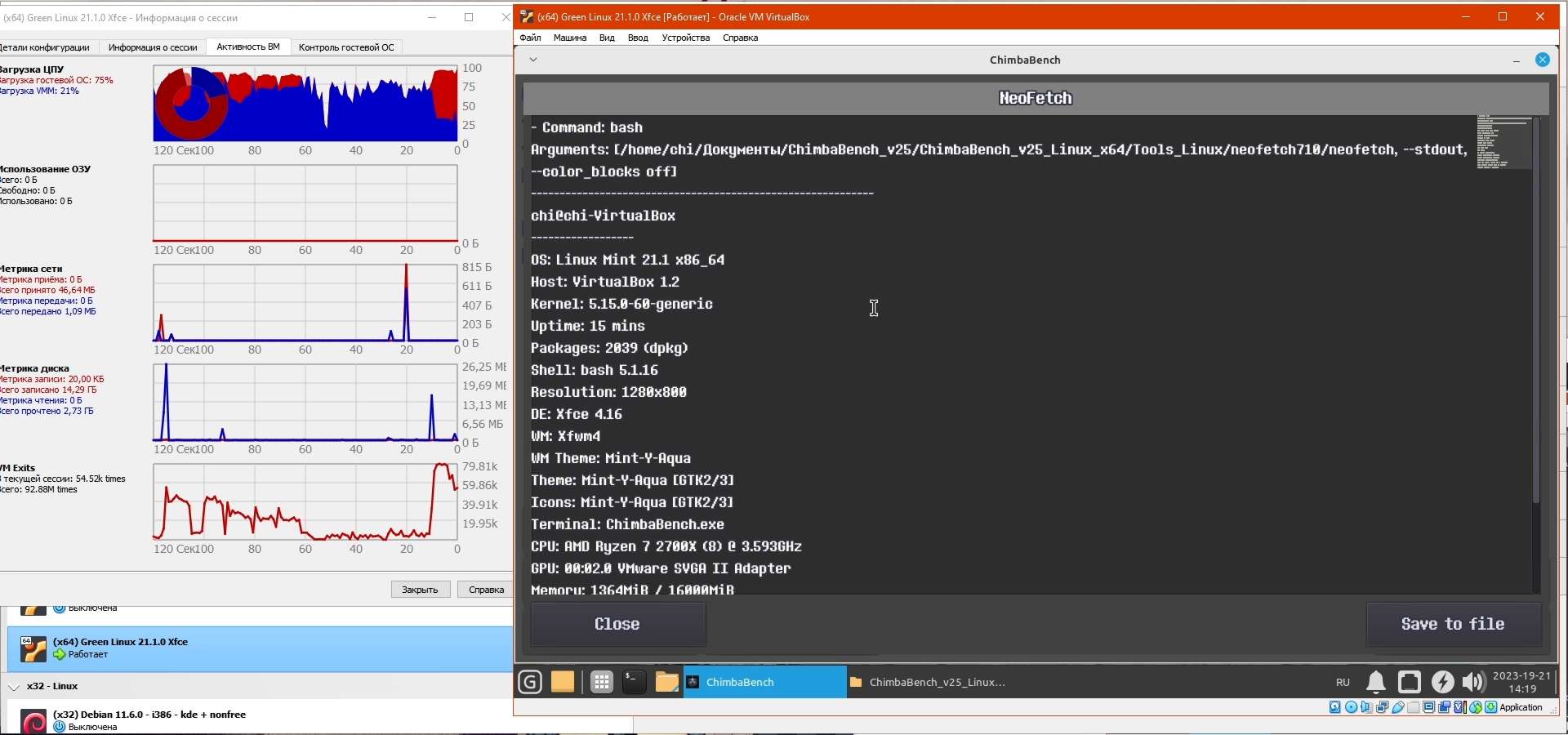Select the Активность ВМ tab
1568x735 pixels.
[248, 47]
